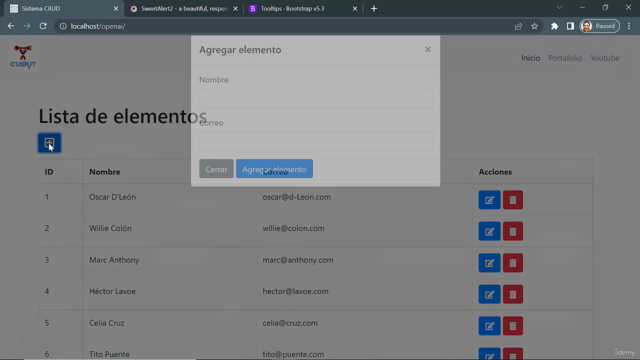Open a new browser tab
640x360 pixels.
click(x=374, y=9)
